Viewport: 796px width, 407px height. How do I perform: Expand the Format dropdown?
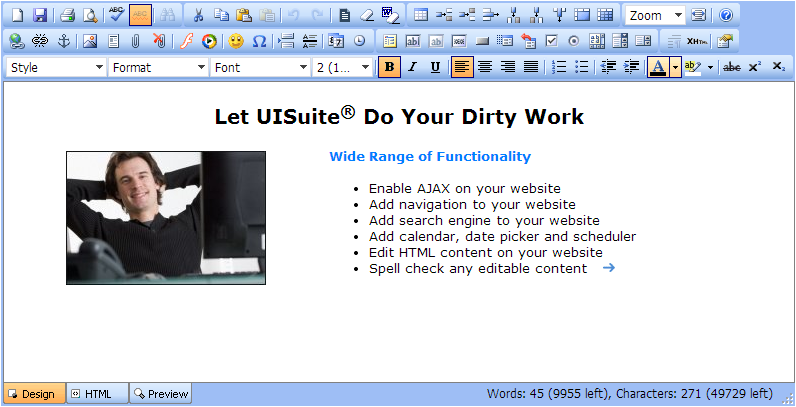pos(158,67)
